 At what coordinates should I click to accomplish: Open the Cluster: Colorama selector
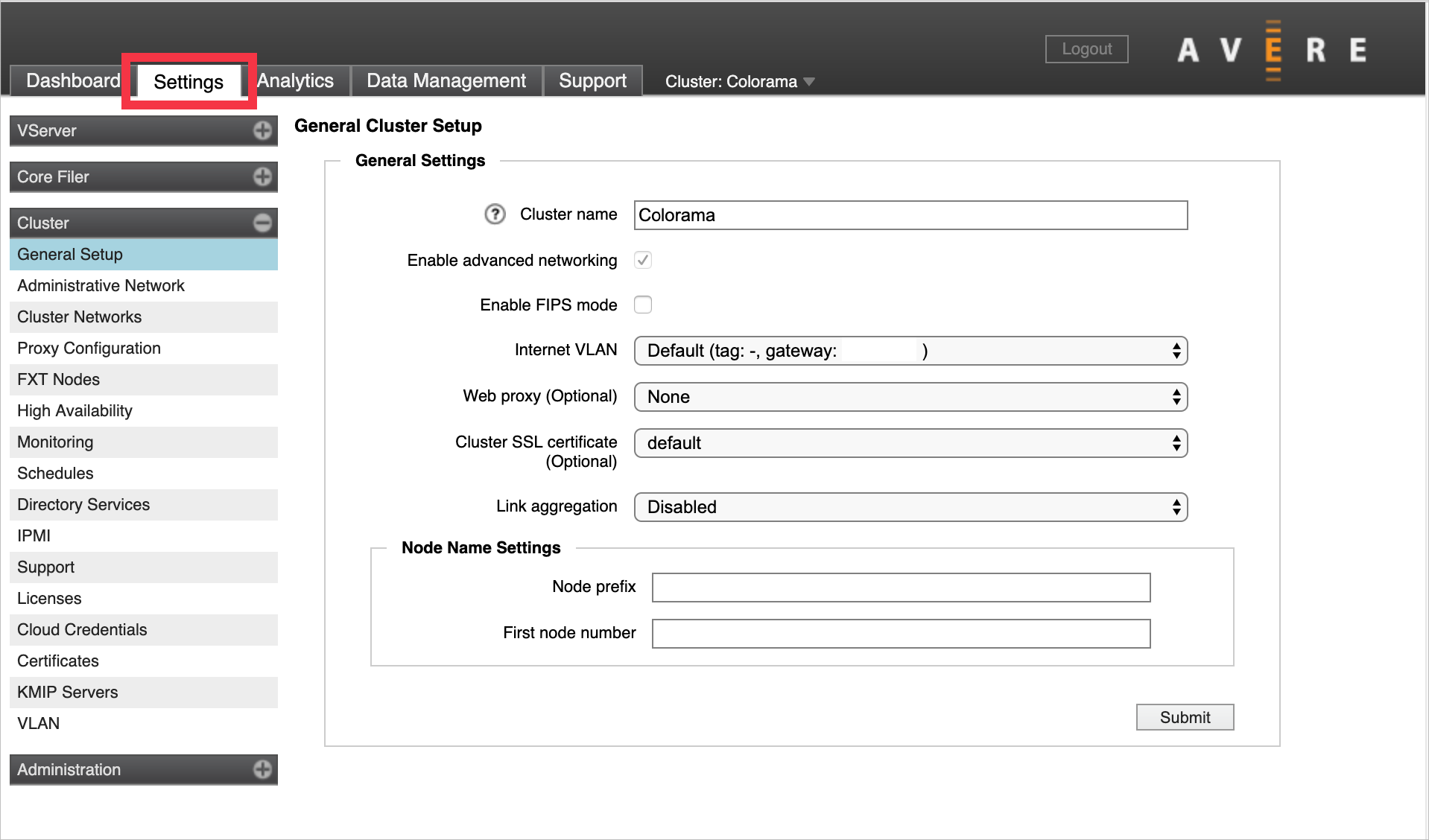click(x=739, y=81)
